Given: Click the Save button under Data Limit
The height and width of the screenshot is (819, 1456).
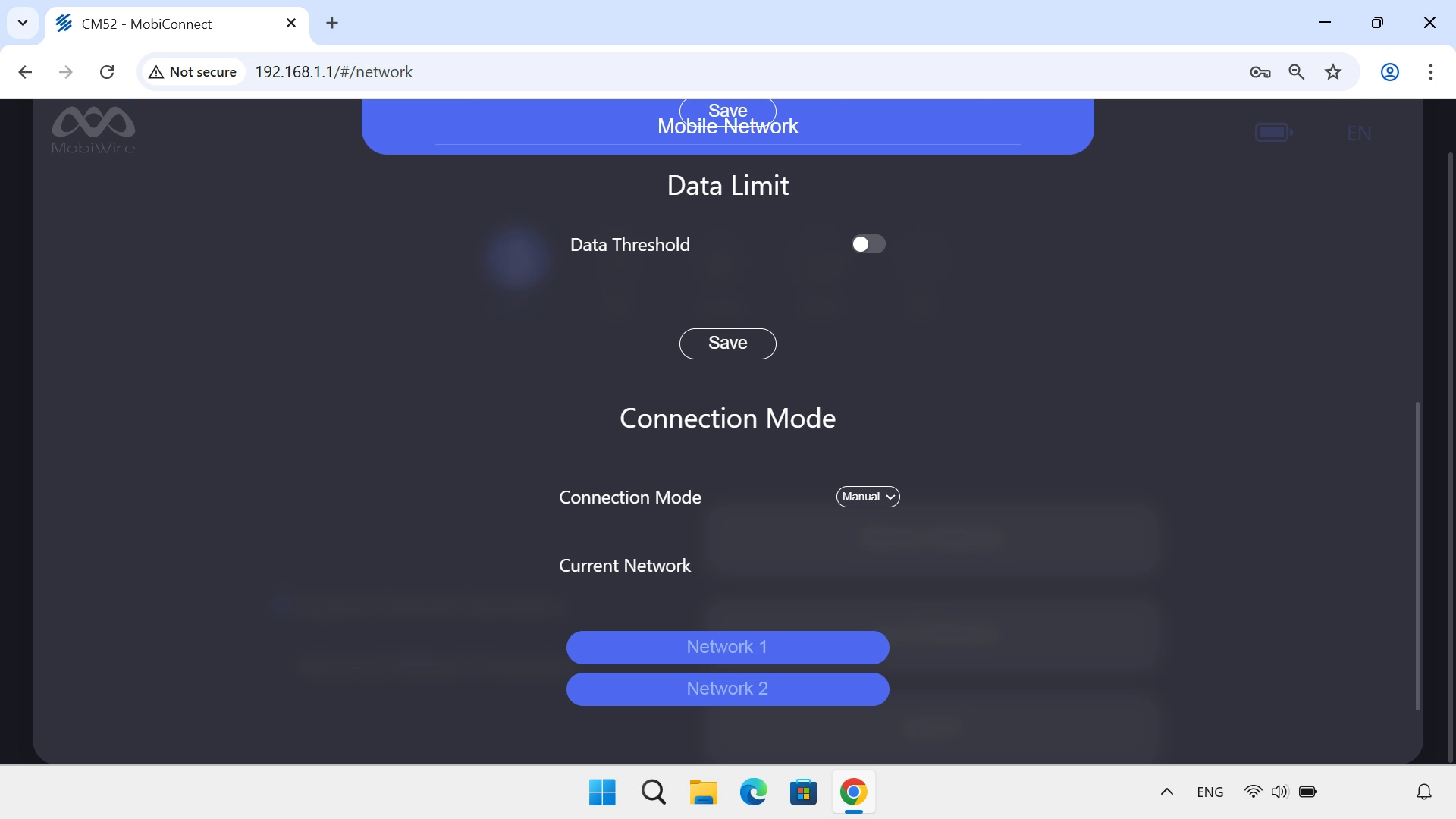Looking at the screenshot, I should coord(727,344).
